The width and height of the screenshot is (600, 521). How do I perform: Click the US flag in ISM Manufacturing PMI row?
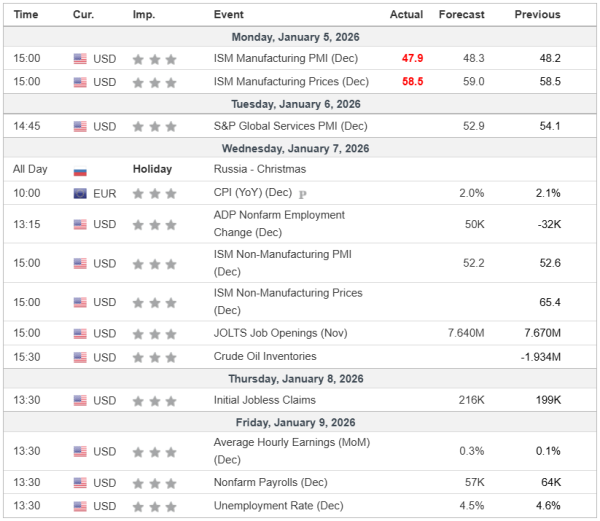[x=80, y=58]
